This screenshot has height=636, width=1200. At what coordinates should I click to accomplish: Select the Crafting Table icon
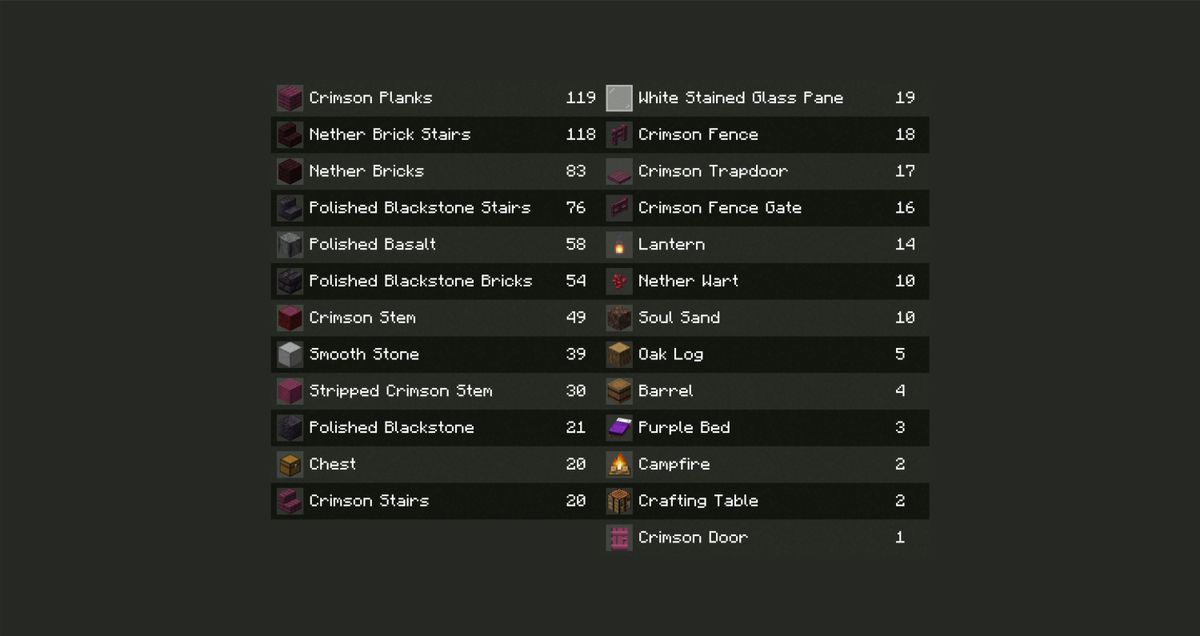click(619, 501)
